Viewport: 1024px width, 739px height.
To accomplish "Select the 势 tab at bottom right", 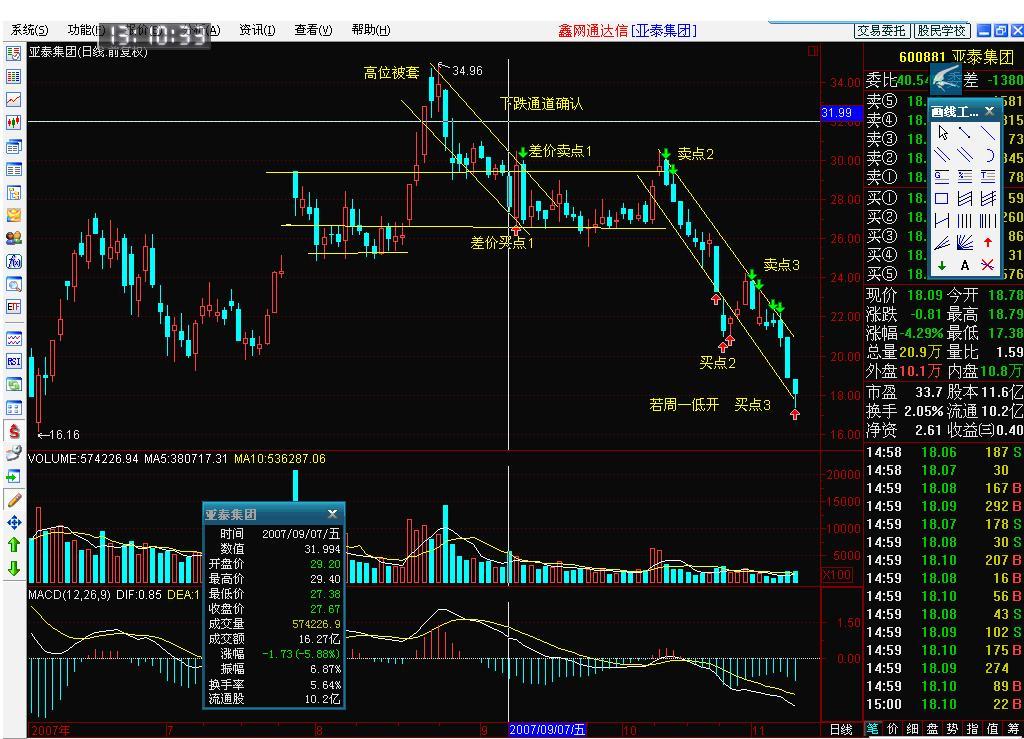I will click(953, 729).
